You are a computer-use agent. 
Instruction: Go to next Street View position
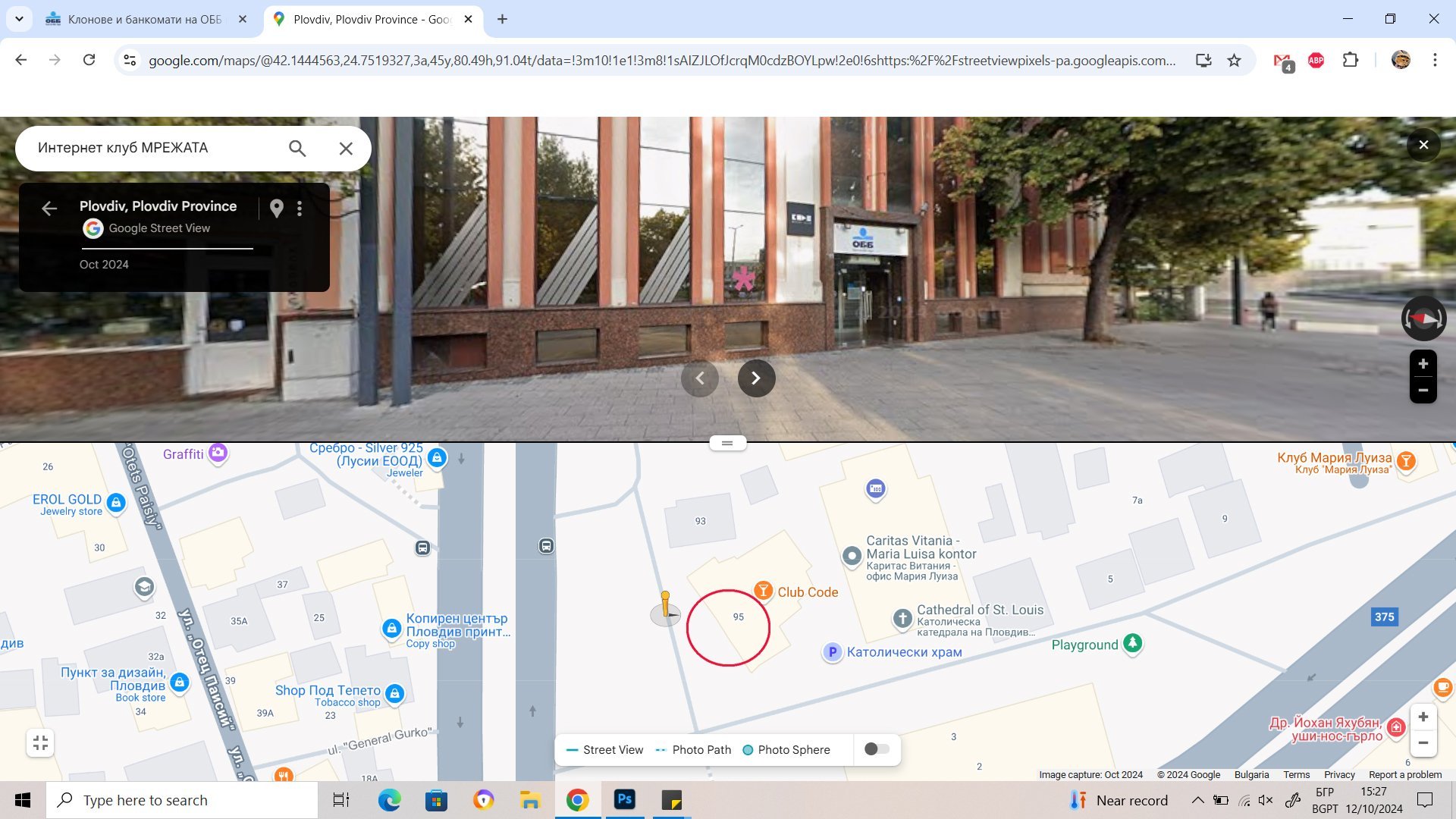click(x=756, y=378)
